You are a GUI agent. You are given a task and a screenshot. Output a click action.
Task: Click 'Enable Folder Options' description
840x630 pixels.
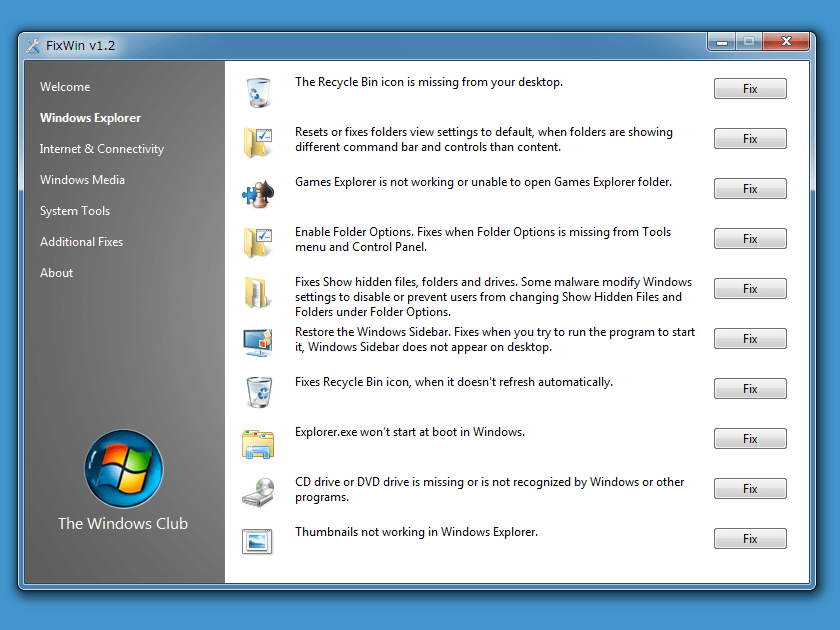[x=483, y=239]
